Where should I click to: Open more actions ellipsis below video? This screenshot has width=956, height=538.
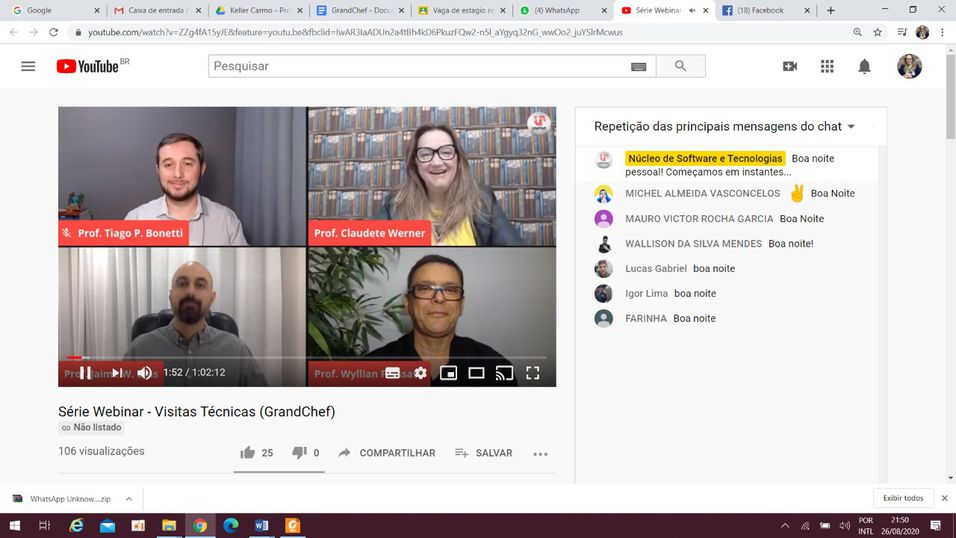pos(540,454)
